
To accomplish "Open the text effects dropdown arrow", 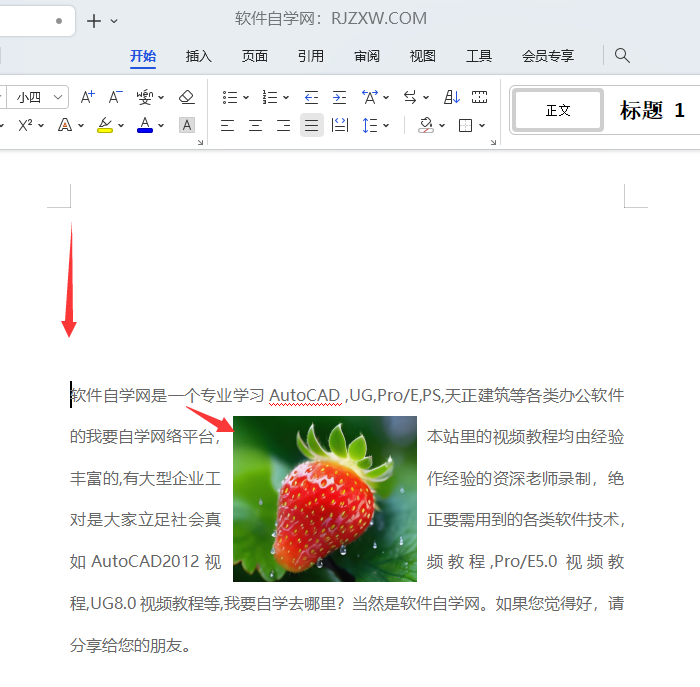I will 81,126.
